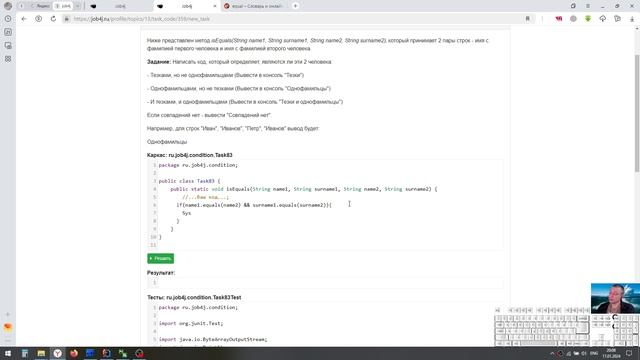
Task: Open the downloads arrow icon in toolbar
Action: point(632,19)
